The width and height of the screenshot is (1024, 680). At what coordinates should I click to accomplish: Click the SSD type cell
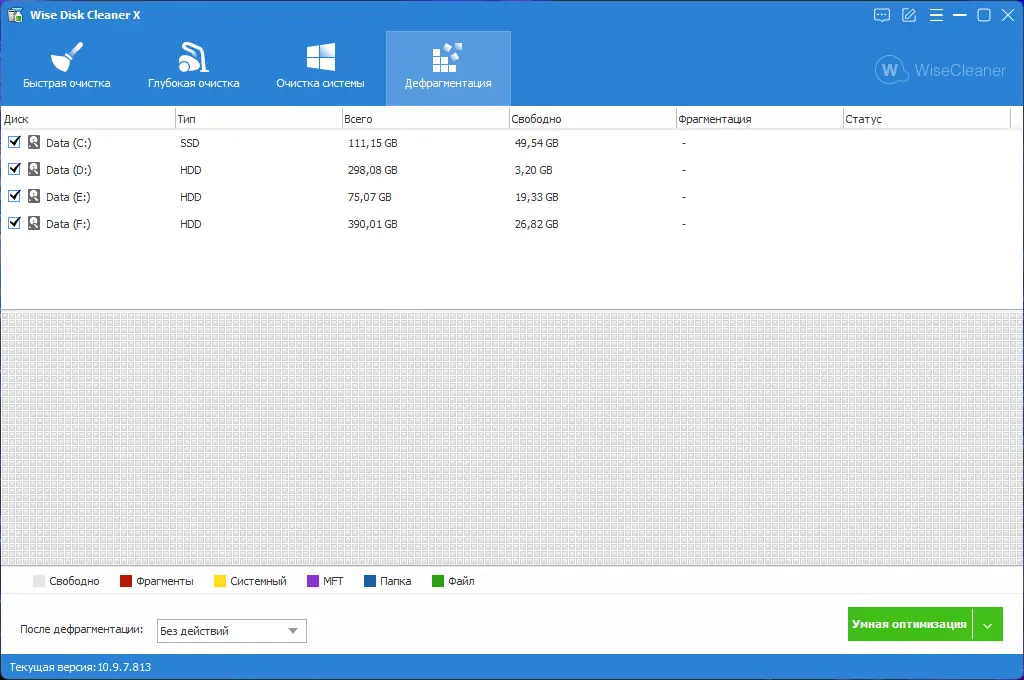(189, 143)
